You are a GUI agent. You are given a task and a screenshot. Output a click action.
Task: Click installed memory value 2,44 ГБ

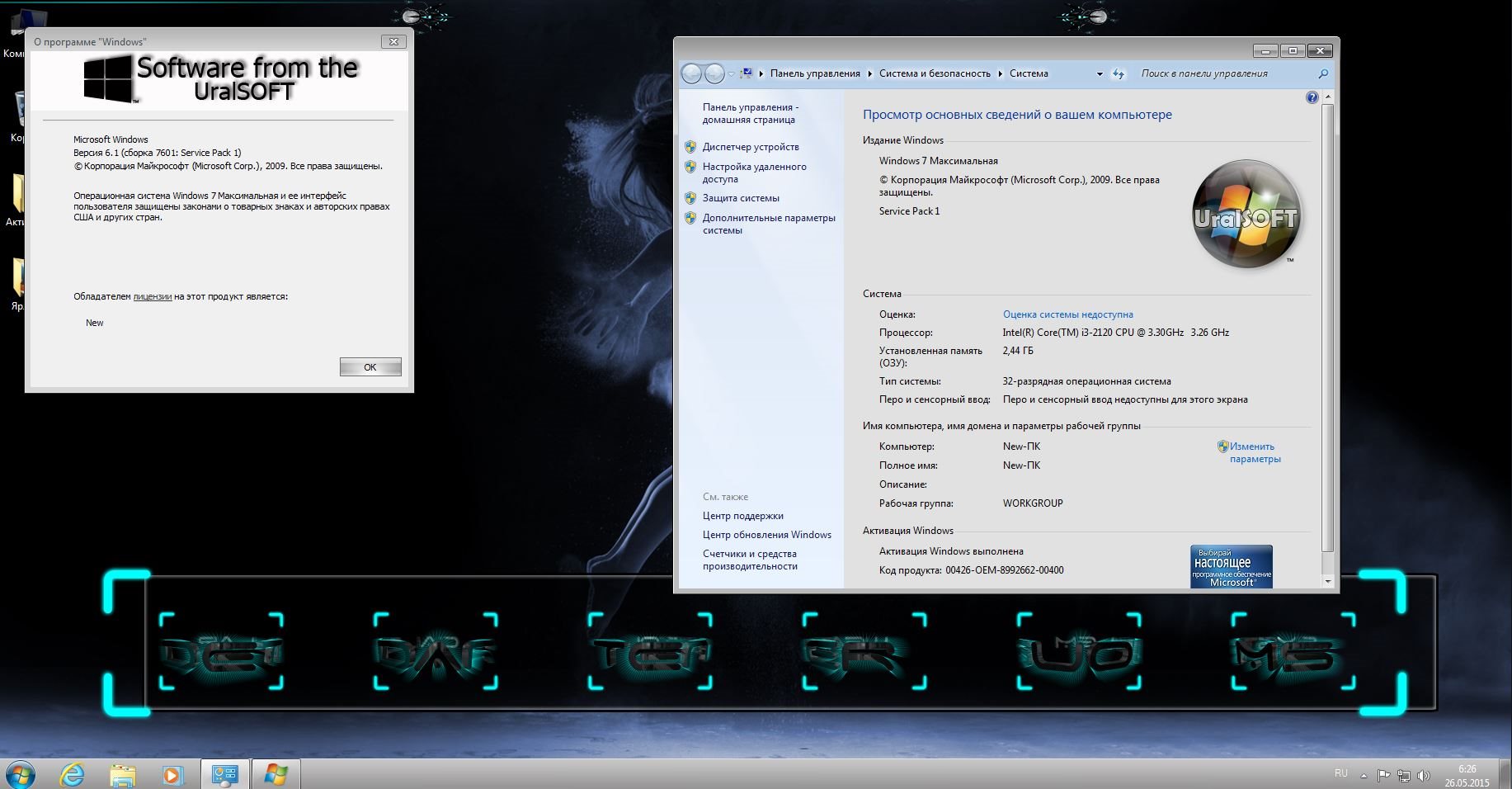pos(1018,351)
